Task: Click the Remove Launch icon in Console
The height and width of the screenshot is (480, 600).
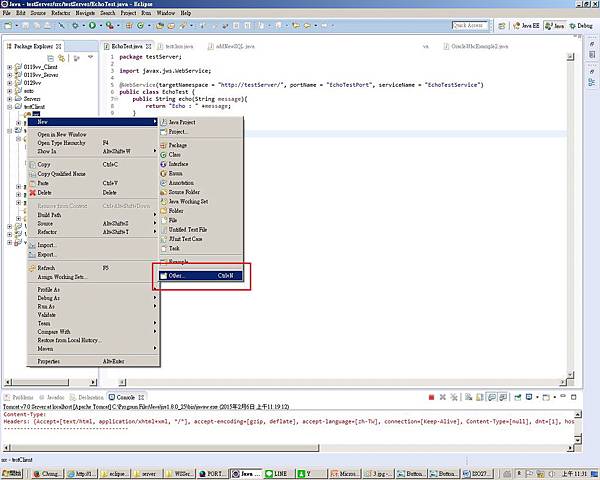Action: click(x=443, y=397)
